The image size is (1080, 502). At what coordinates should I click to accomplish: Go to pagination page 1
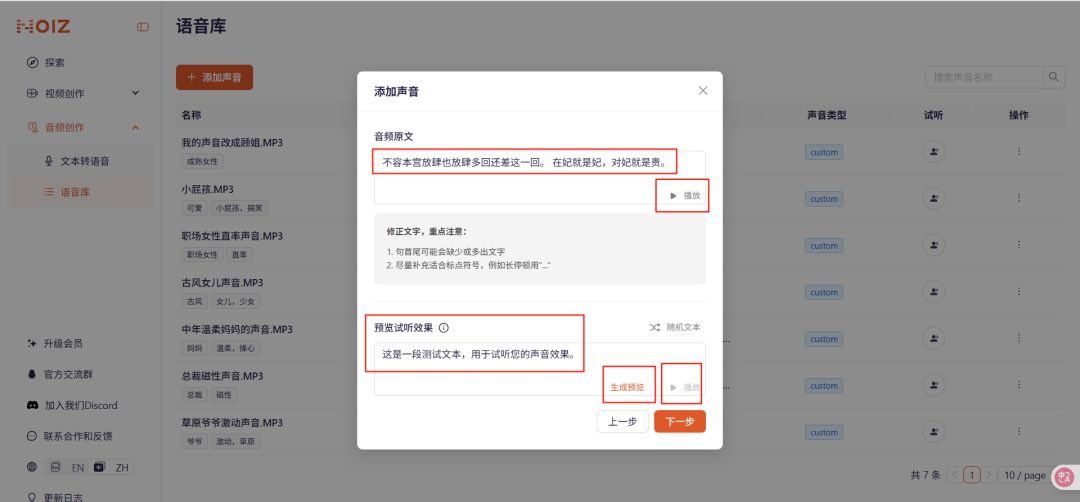pos(972,475)
